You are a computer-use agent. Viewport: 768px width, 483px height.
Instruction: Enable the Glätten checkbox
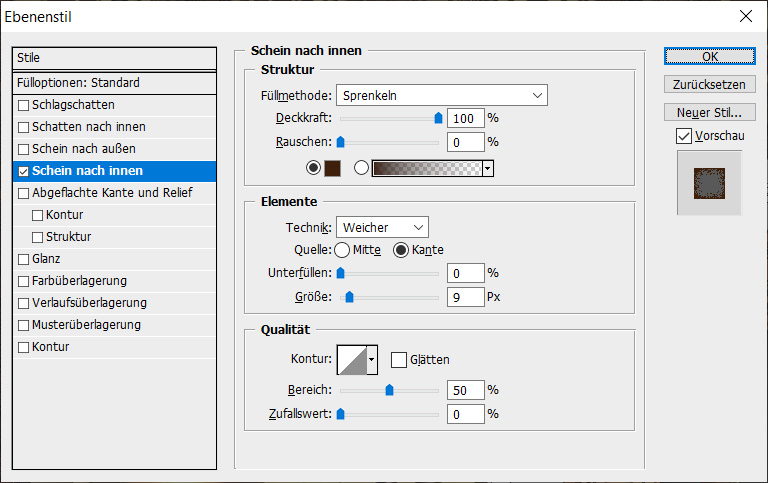point(399,359)
